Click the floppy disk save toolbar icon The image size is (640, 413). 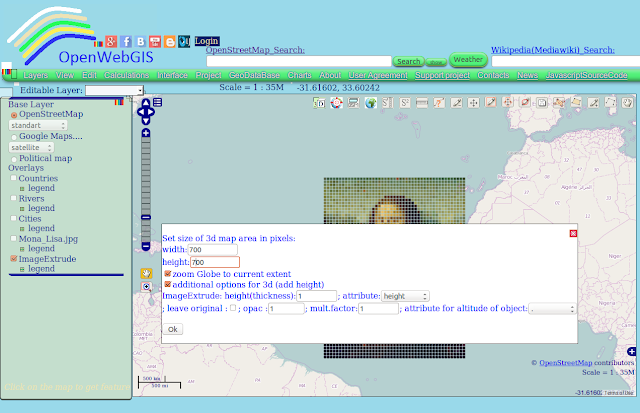click(x=542, y=103)
